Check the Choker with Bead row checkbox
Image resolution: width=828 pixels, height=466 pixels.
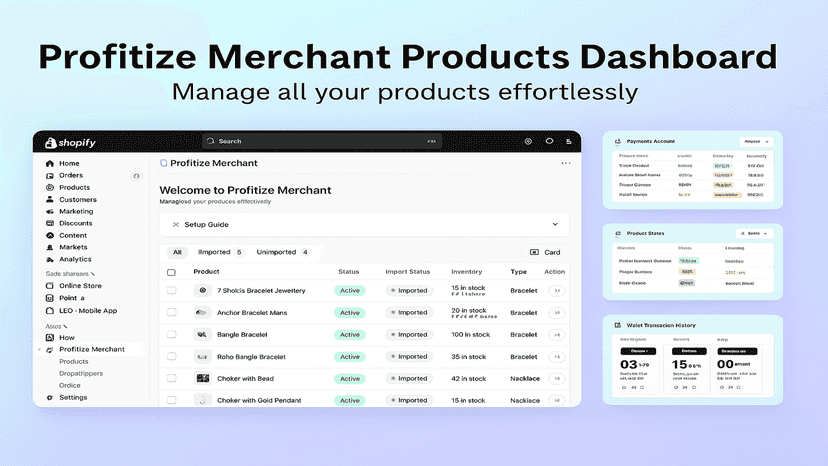tap(172, 378)
